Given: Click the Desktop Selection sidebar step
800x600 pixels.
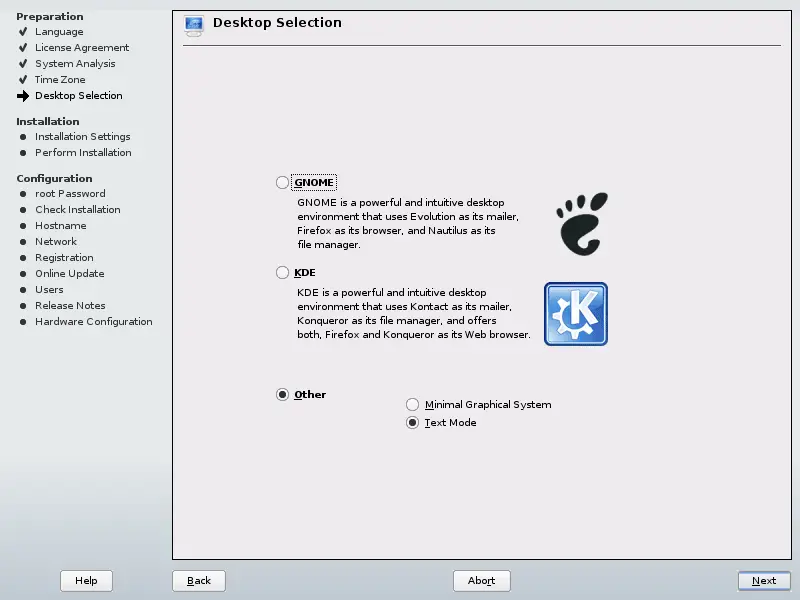Looking at the screenshot, I should (79, 96).
